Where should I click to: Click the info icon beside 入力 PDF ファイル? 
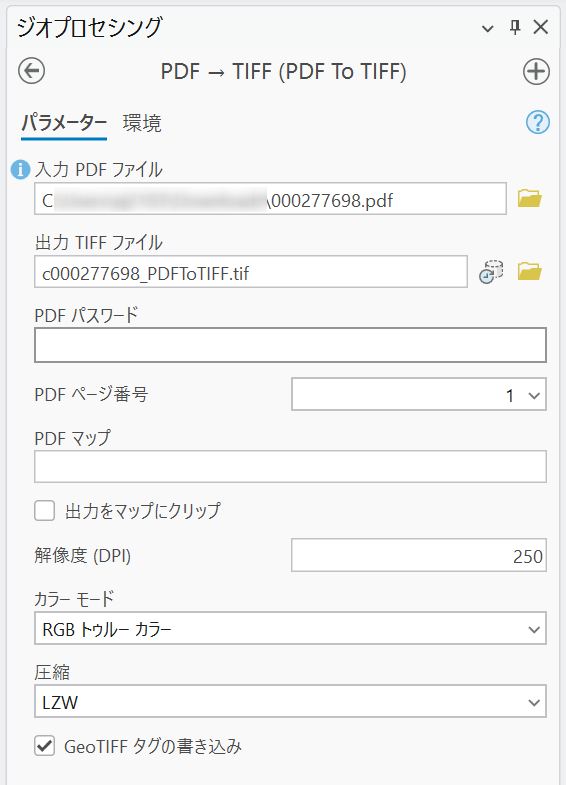coord(21,170)
